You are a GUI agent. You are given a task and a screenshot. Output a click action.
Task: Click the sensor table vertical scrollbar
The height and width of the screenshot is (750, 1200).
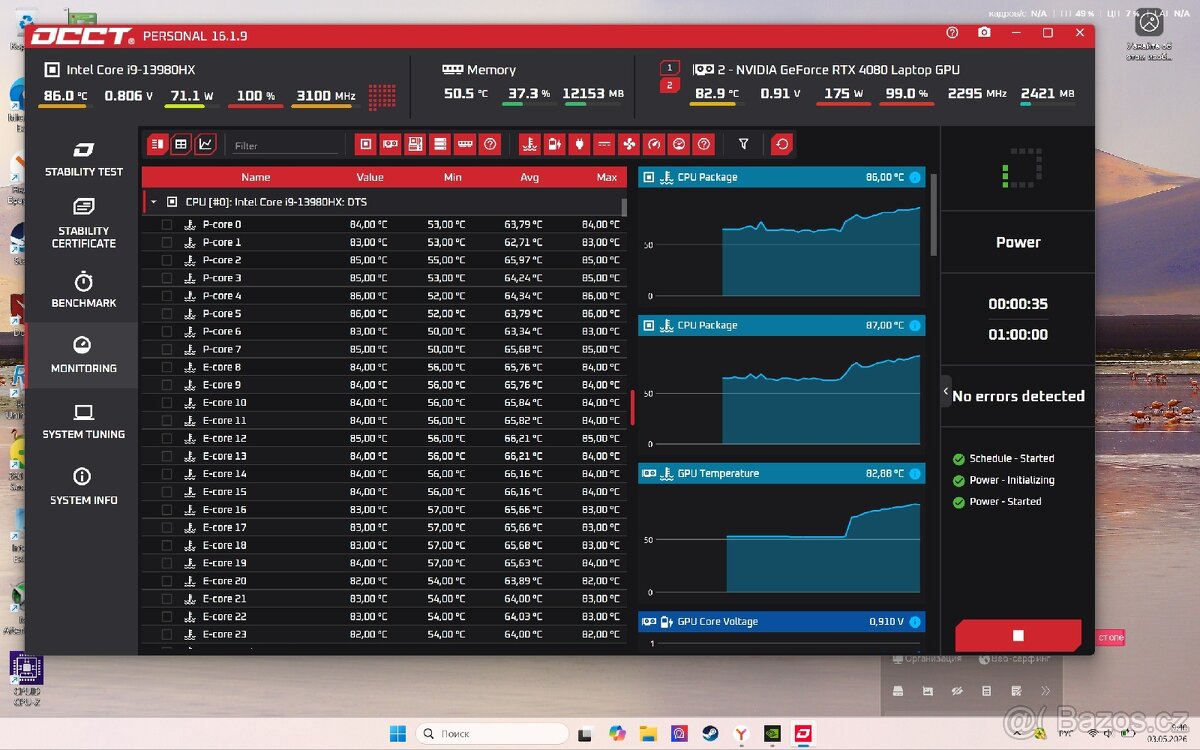tap(624, 207)
